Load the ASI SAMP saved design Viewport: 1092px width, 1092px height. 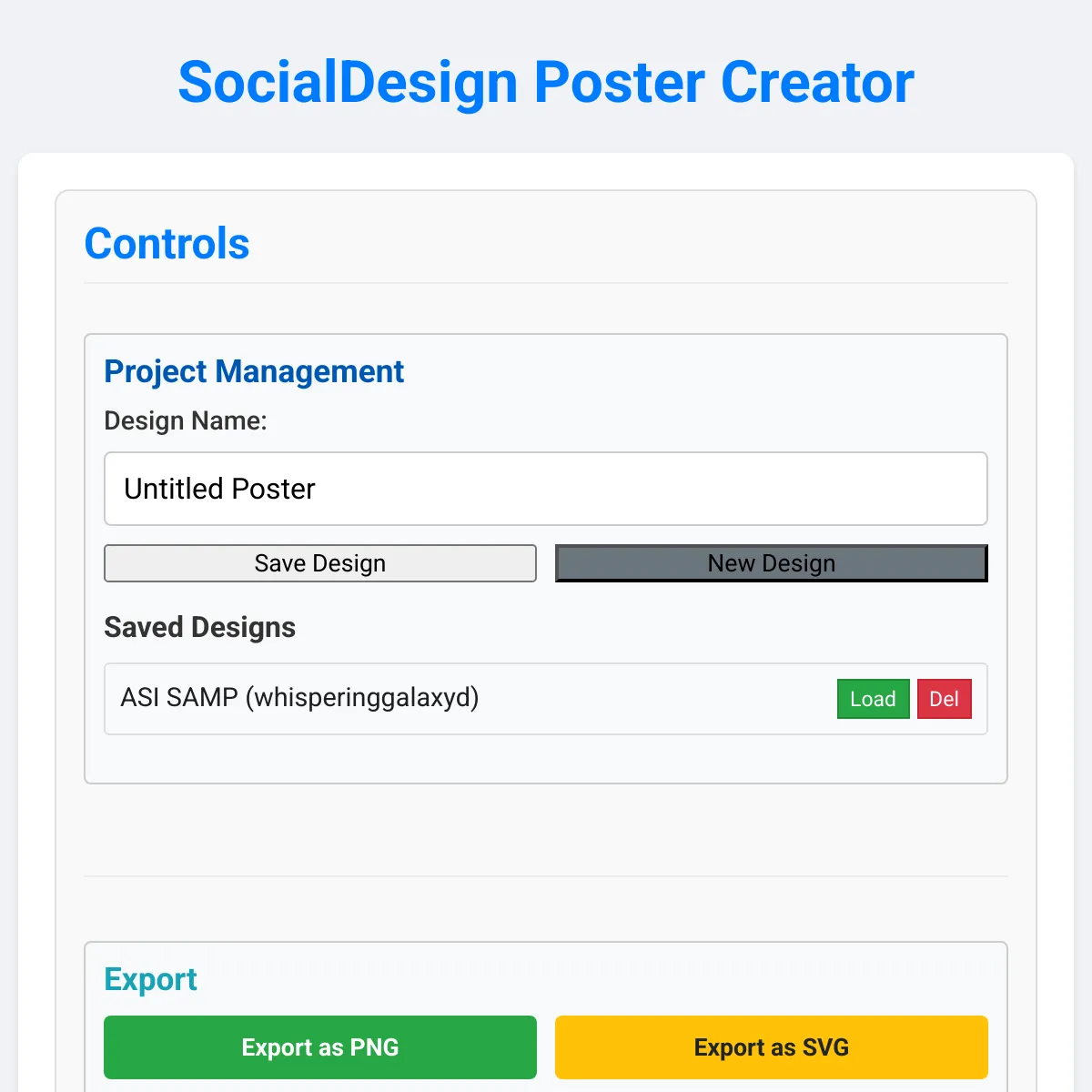874,699
